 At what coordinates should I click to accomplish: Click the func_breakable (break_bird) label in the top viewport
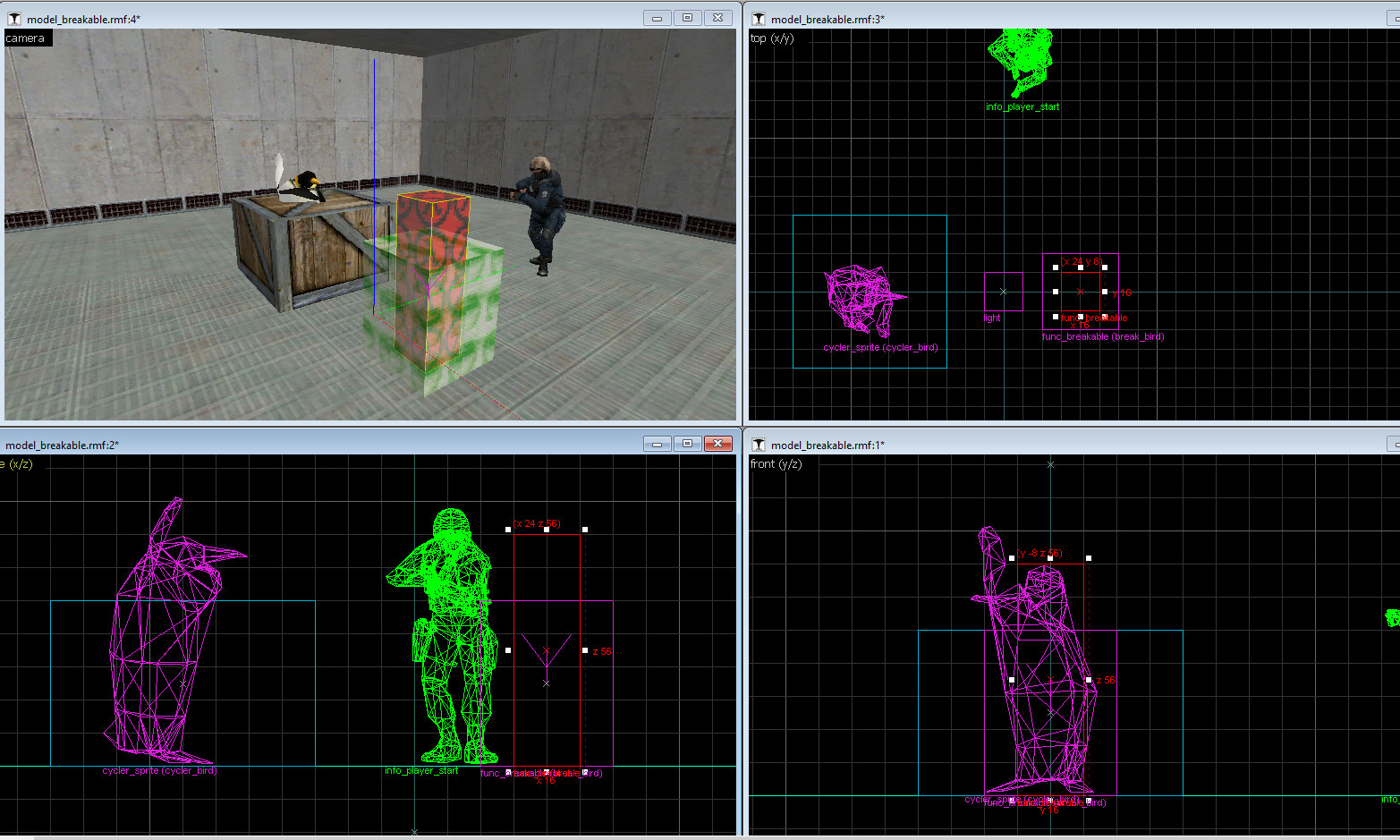tap(1103, 337)
